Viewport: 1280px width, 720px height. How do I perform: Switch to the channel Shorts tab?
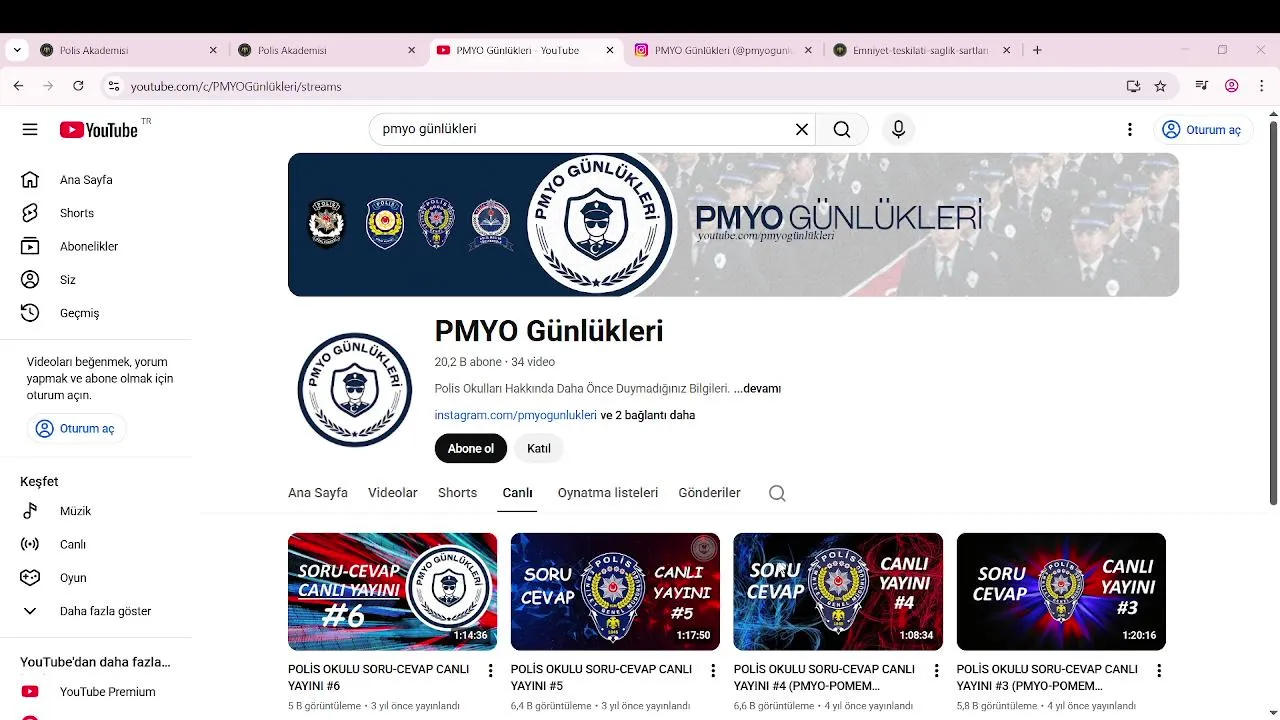pos(457,493)
